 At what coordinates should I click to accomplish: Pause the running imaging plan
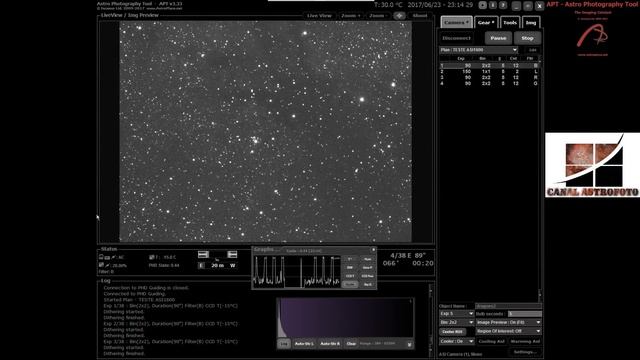tap(498, 38)
